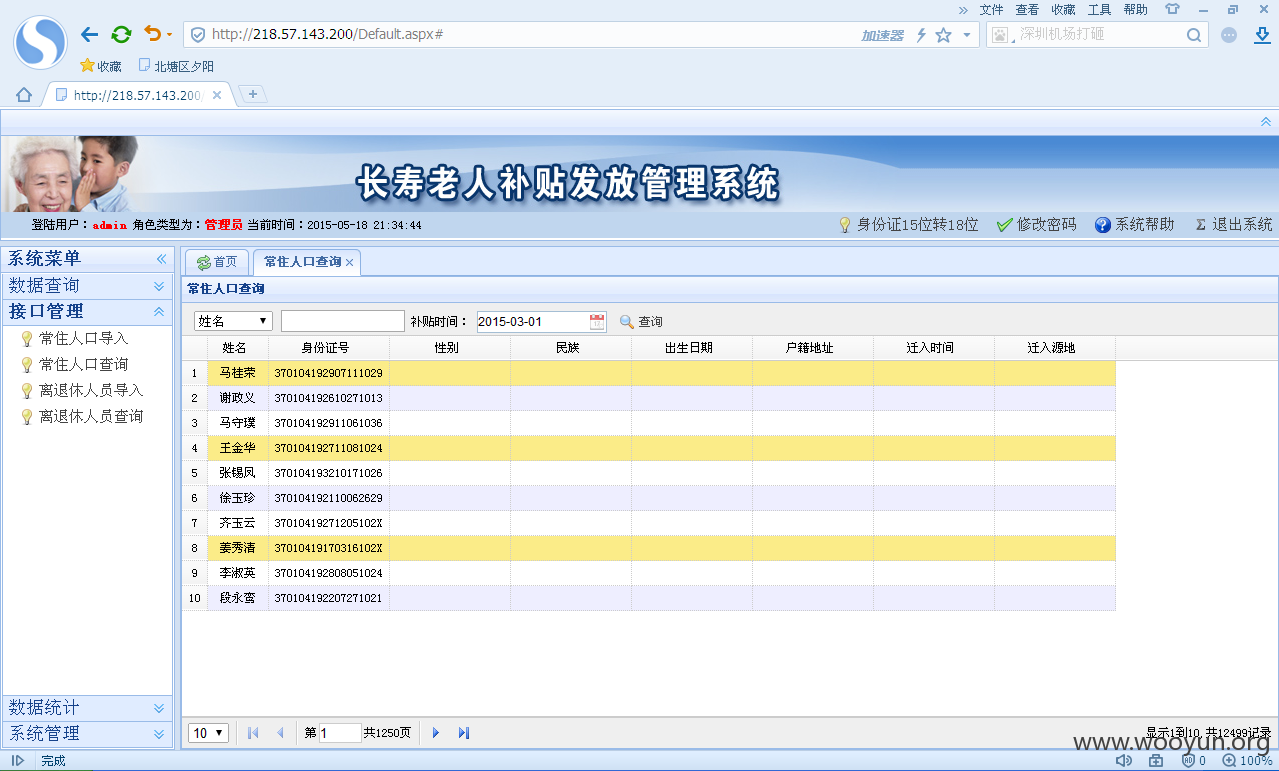Open the 帮助 browser menu
This screenshot has height=771, width=1279.
tap(1135, 9)
